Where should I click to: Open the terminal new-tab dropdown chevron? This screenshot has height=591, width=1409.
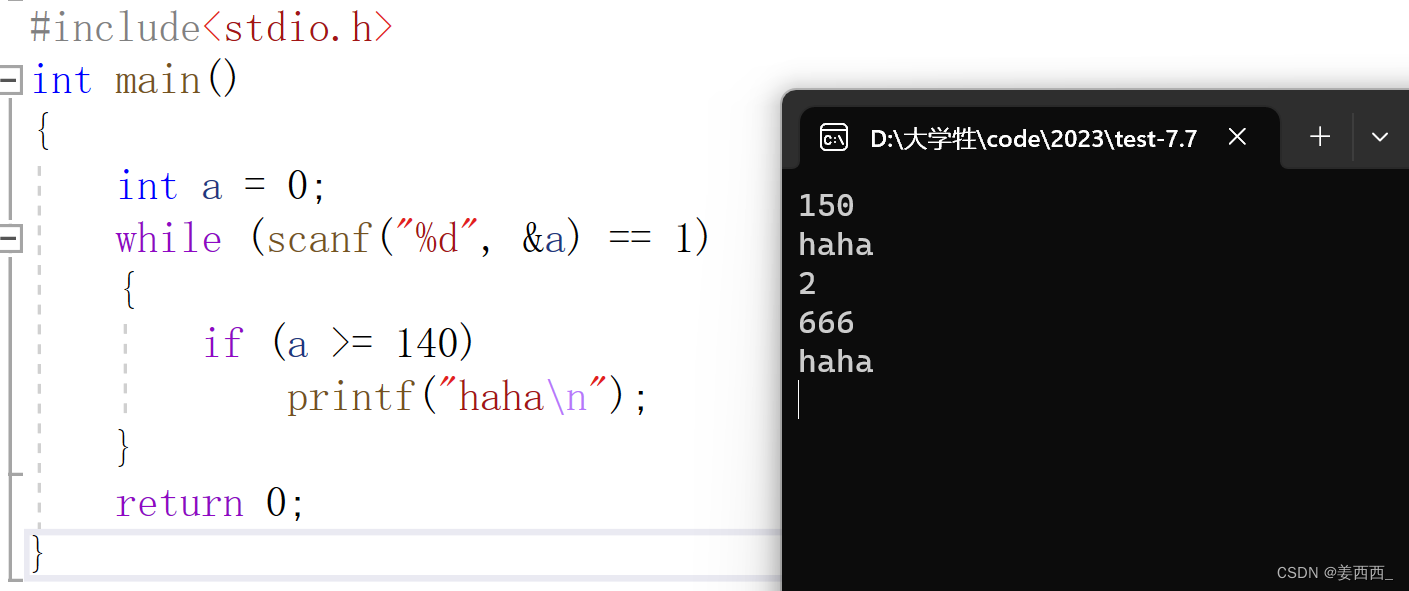[x=1381, y=136]
